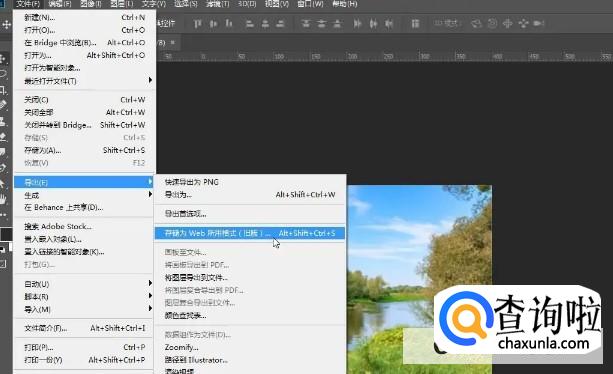Open the 视图(V) menu
Viewport: 613px width, 374px height.
coord(277,4)
